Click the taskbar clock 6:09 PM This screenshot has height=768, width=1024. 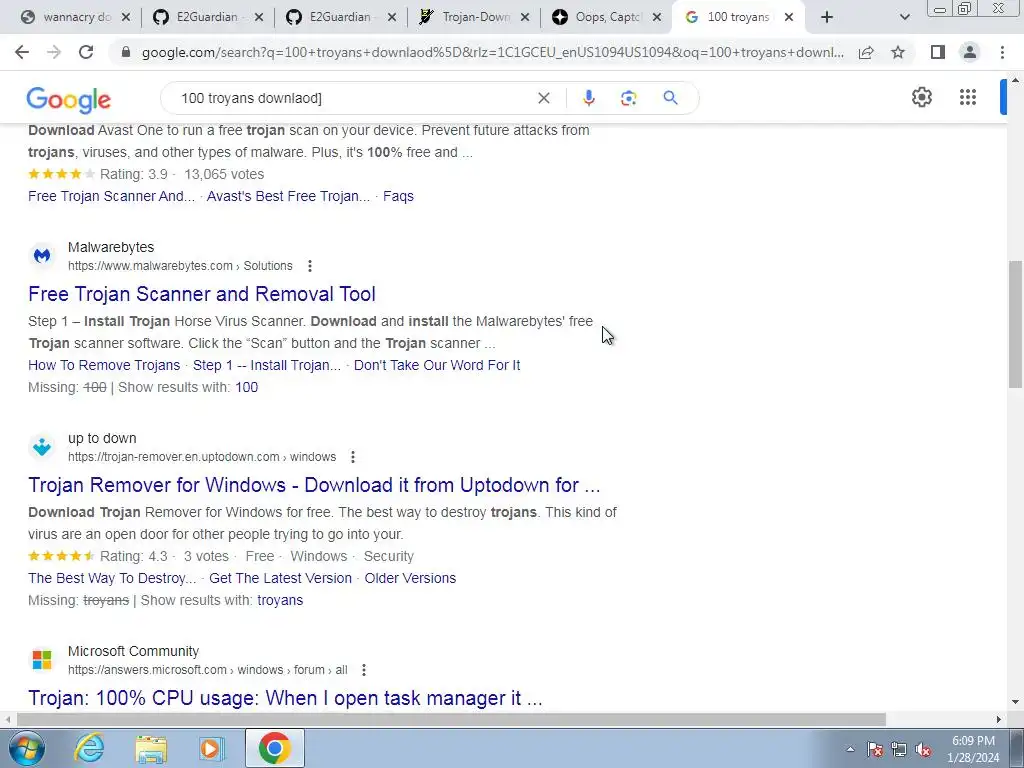click(972, 748)
